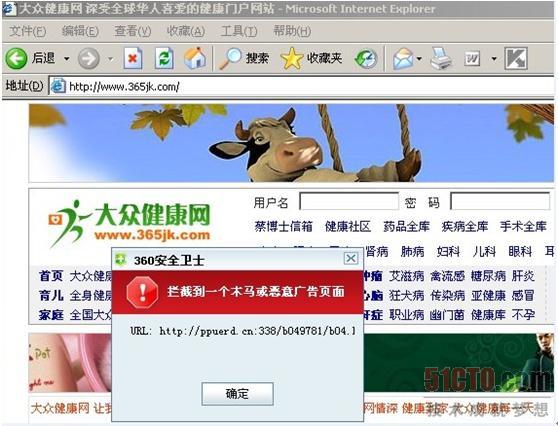The width and height of the screenshot is (558, 426).
Task: Open the 工具(T) menu
Action: [239, 31]
